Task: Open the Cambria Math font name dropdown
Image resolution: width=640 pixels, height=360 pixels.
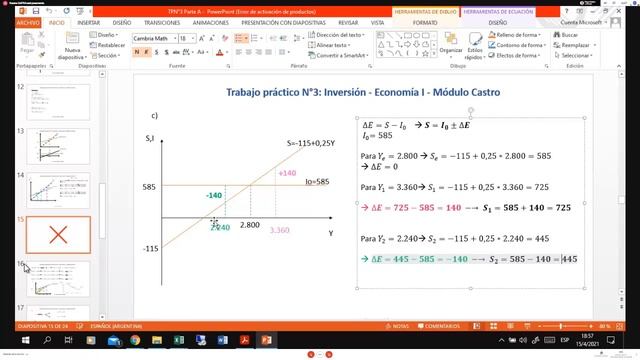Action: 175,38
